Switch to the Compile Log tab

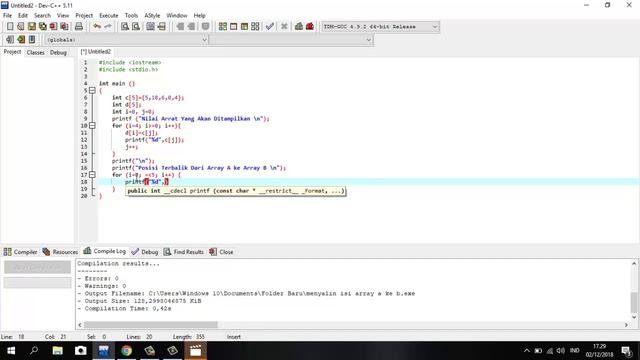click(105, 251)
